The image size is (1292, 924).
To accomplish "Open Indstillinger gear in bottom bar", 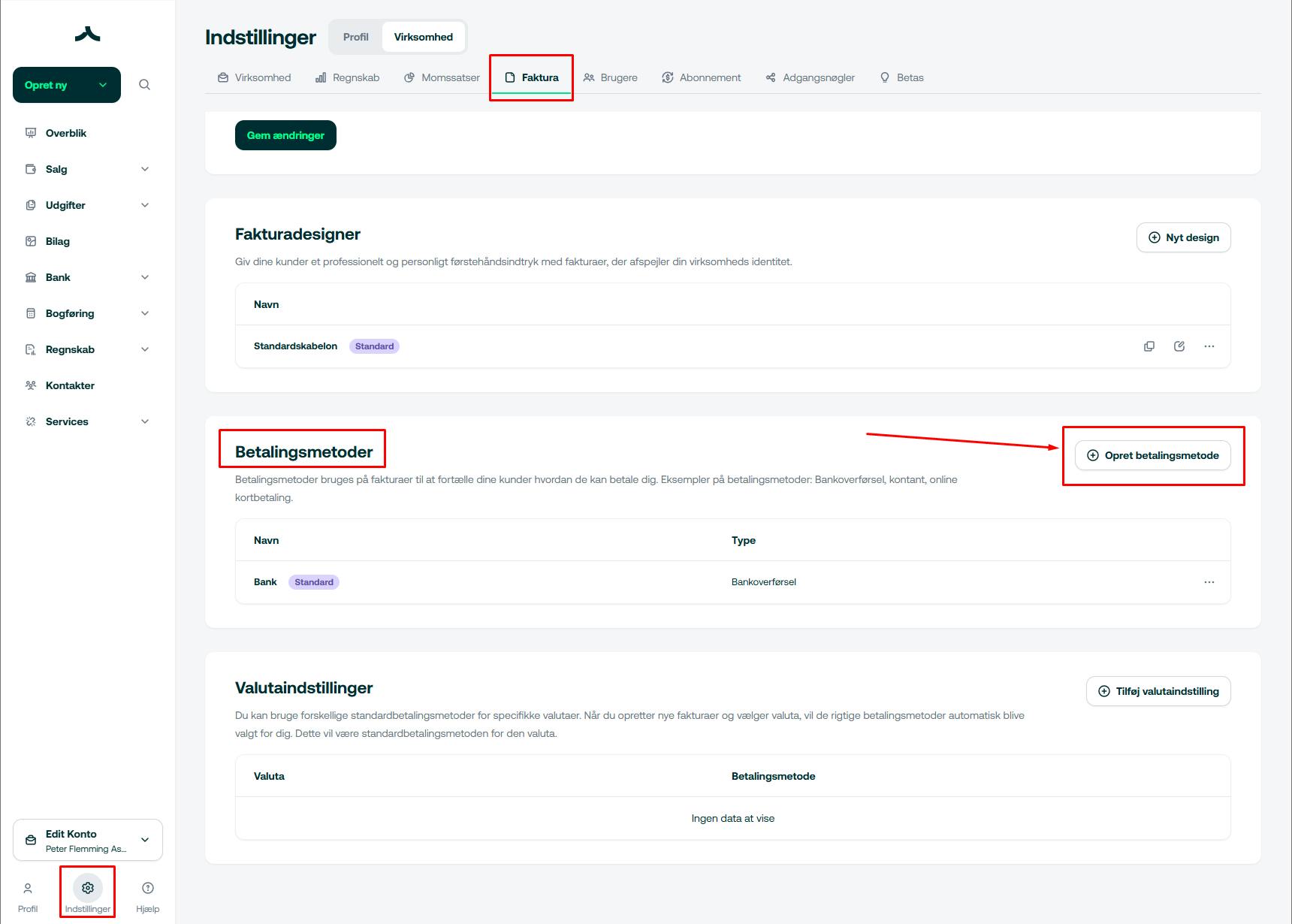I will click(x=88, y=889).
